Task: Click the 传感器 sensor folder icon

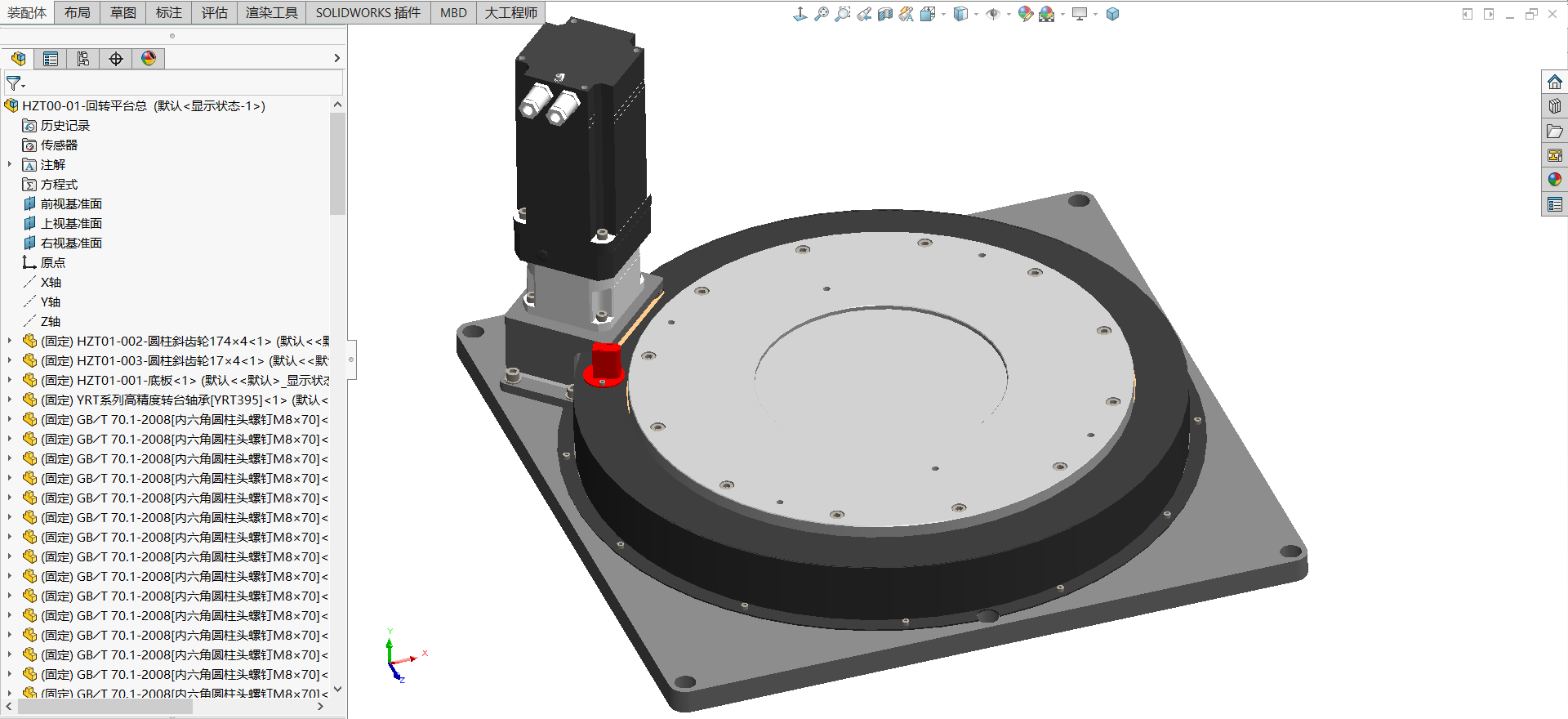Action: (x=29, y=145)
